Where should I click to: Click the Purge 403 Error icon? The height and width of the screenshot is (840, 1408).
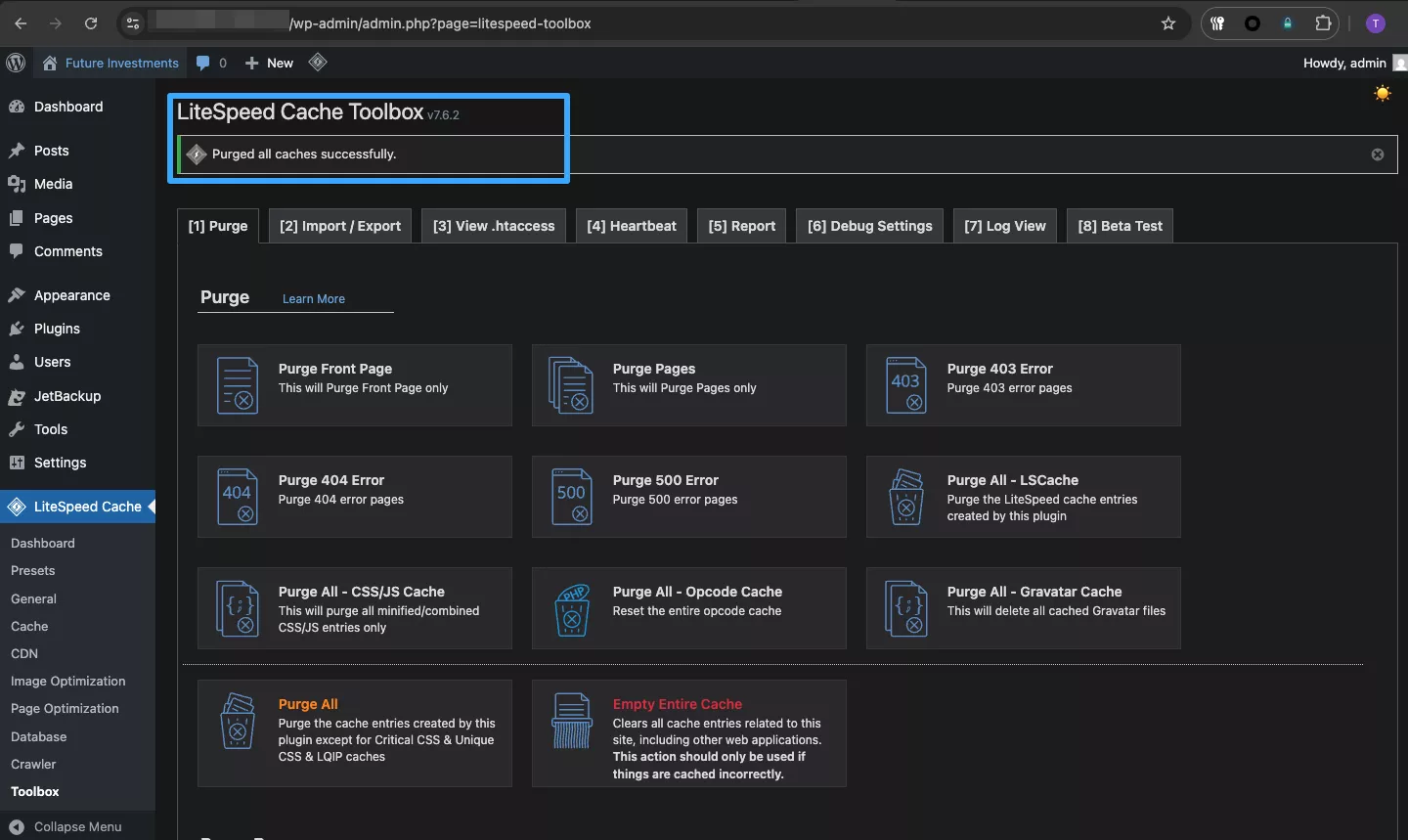coord(906,385)
